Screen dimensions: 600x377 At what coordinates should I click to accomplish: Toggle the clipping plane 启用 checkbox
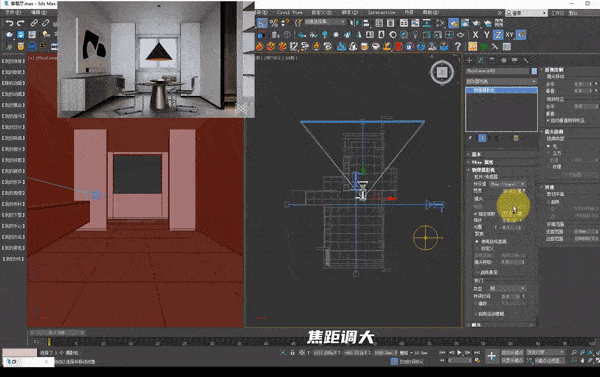548,202
